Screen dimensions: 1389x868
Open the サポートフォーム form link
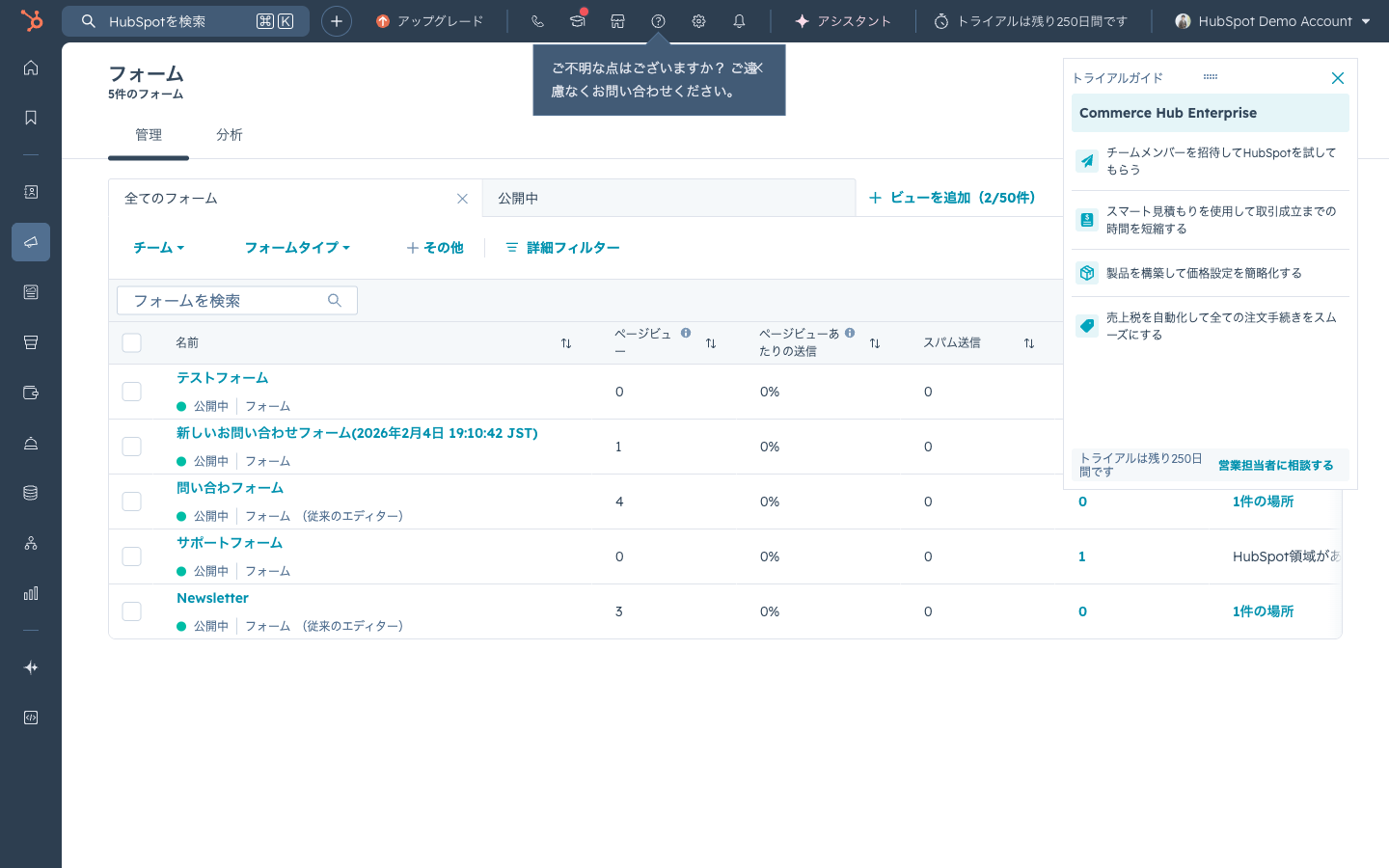(230, 543)
